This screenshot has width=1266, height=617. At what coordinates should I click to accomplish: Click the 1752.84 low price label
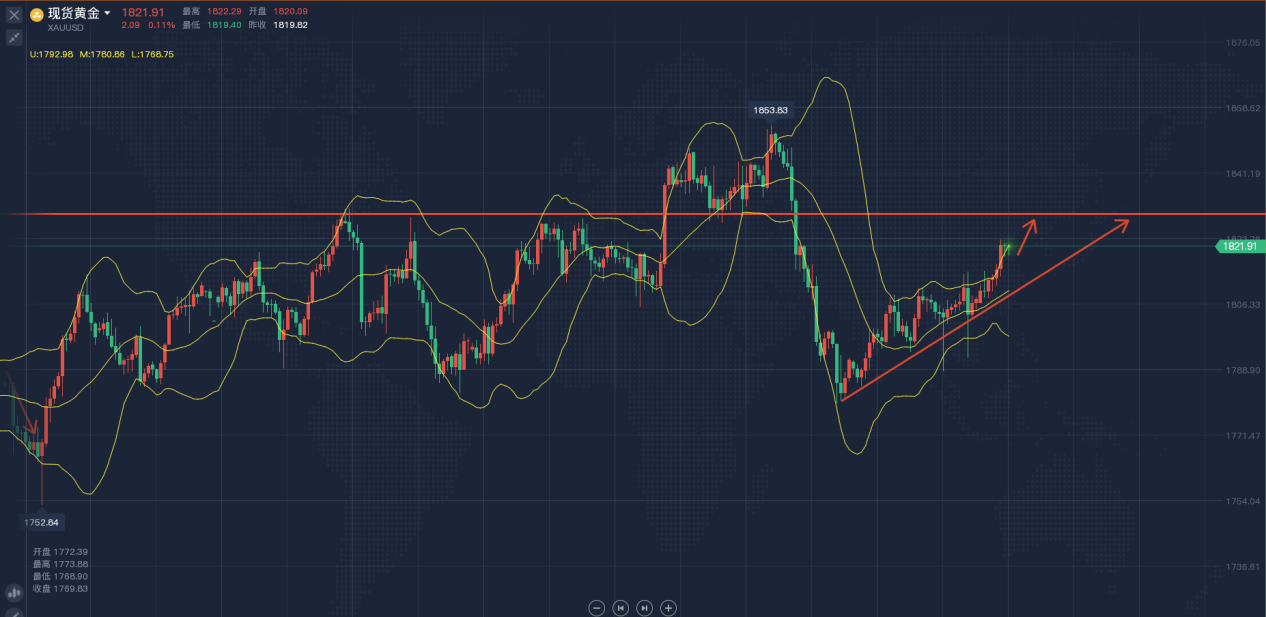40,522
